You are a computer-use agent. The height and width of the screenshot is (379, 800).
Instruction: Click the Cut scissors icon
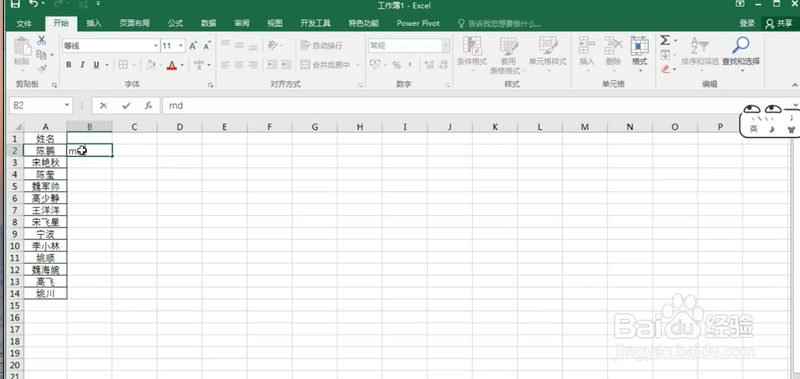pos(41,41)
